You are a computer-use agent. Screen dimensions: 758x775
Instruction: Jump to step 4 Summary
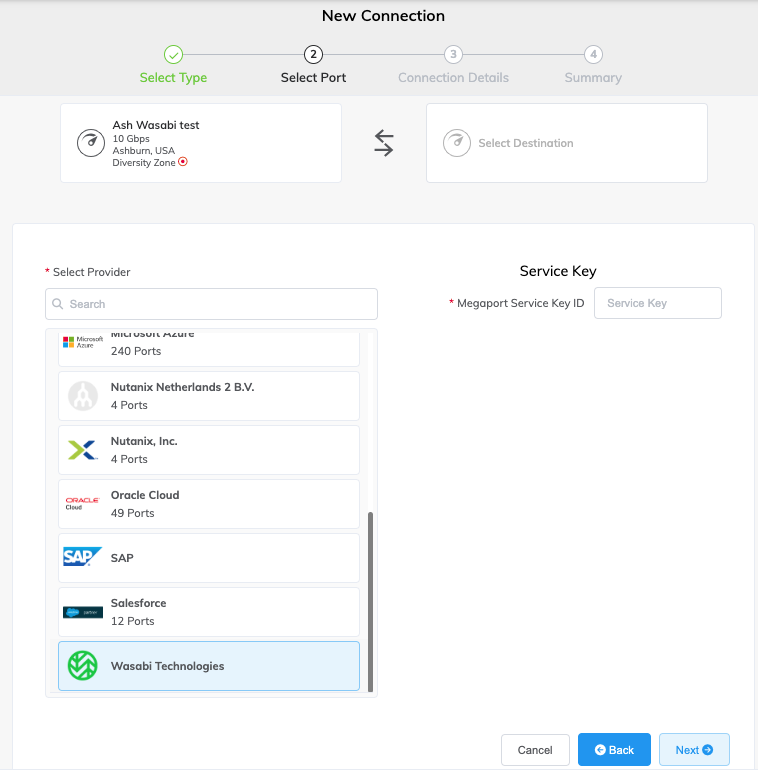click(x=593, y=55)
